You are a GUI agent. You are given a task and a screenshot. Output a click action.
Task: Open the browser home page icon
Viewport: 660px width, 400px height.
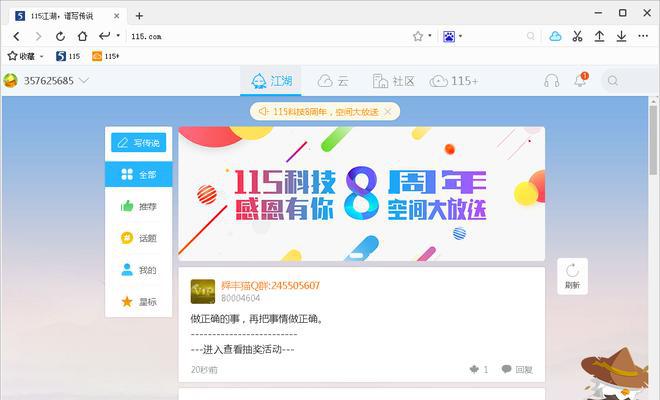point(82,36)
